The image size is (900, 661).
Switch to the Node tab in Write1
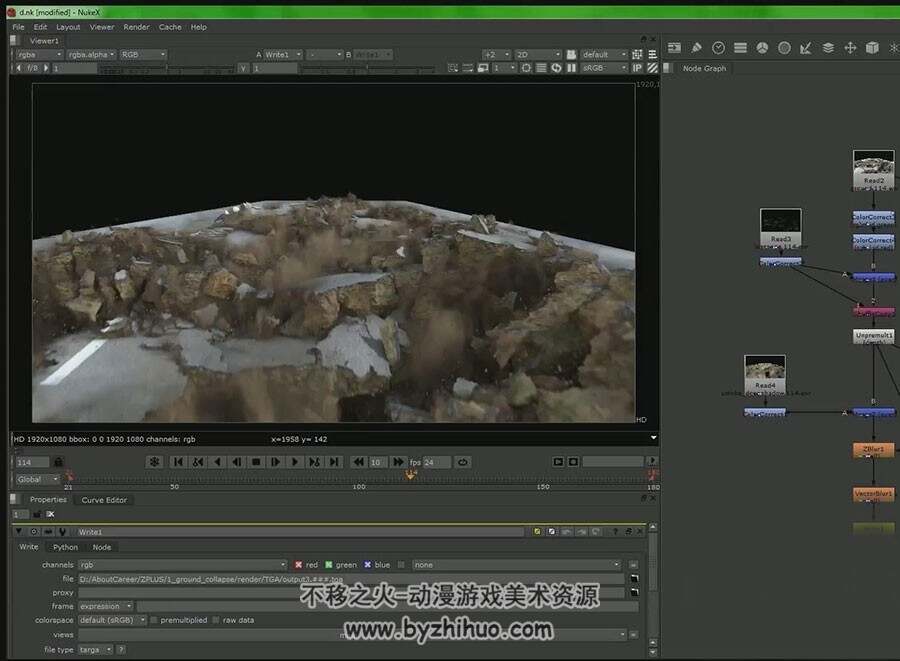(x=102, y=547)
